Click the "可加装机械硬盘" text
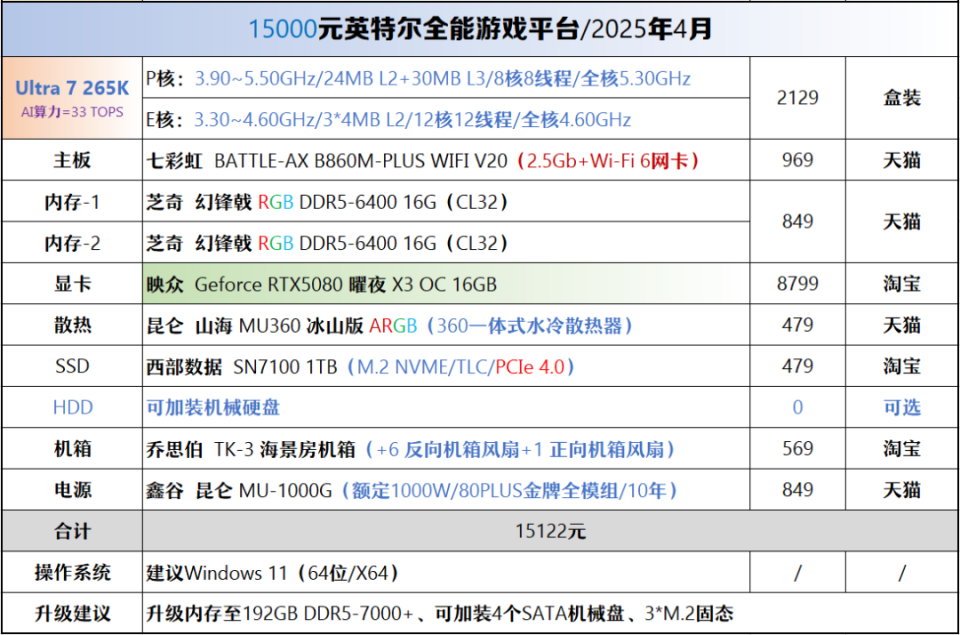The width and height of the screenshot is (960, 635). click(212, 407)
